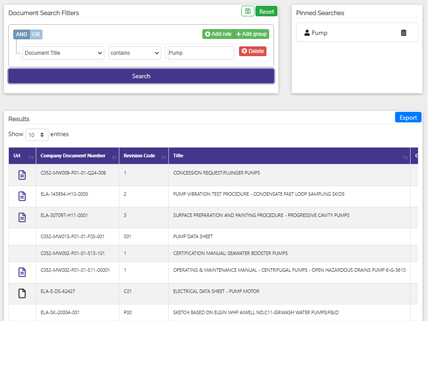Change the Show entries count selector

coord(37,135)
